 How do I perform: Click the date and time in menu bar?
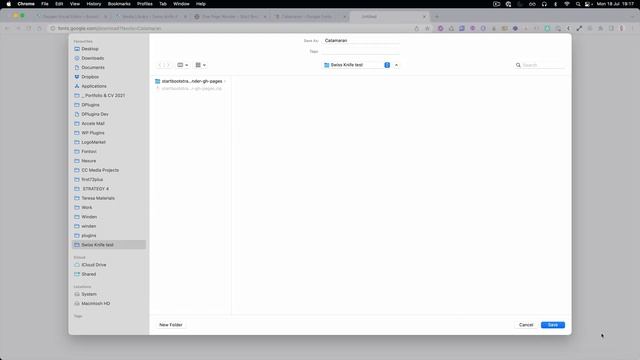pos(615,4)
